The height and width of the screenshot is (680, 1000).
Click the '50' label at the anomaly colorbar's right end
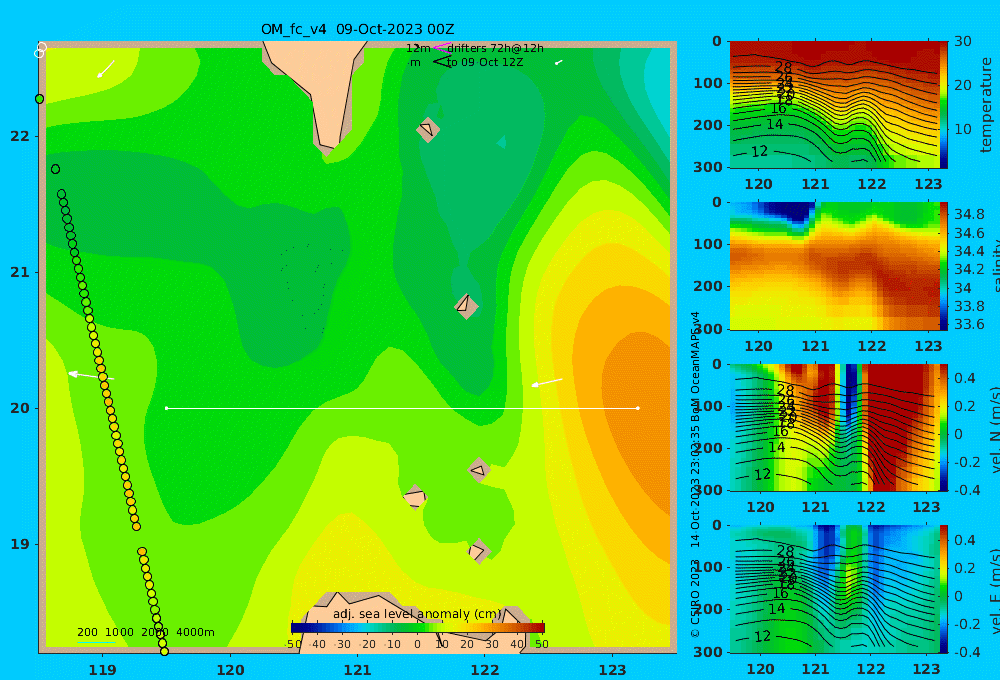[541, 644]
